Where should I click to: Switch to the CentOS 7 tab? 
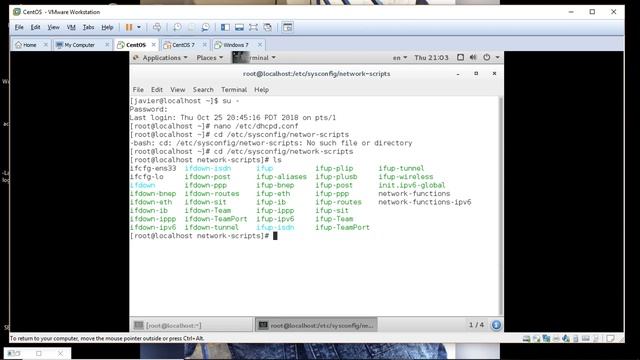[183, 45]
